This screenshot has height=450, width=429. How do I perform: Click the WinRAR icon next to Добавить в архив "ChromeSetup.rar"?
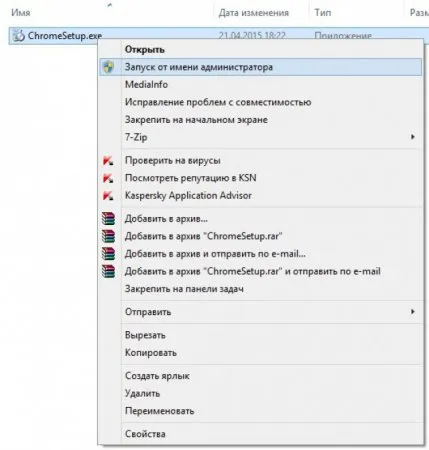[x=108, y=236]
